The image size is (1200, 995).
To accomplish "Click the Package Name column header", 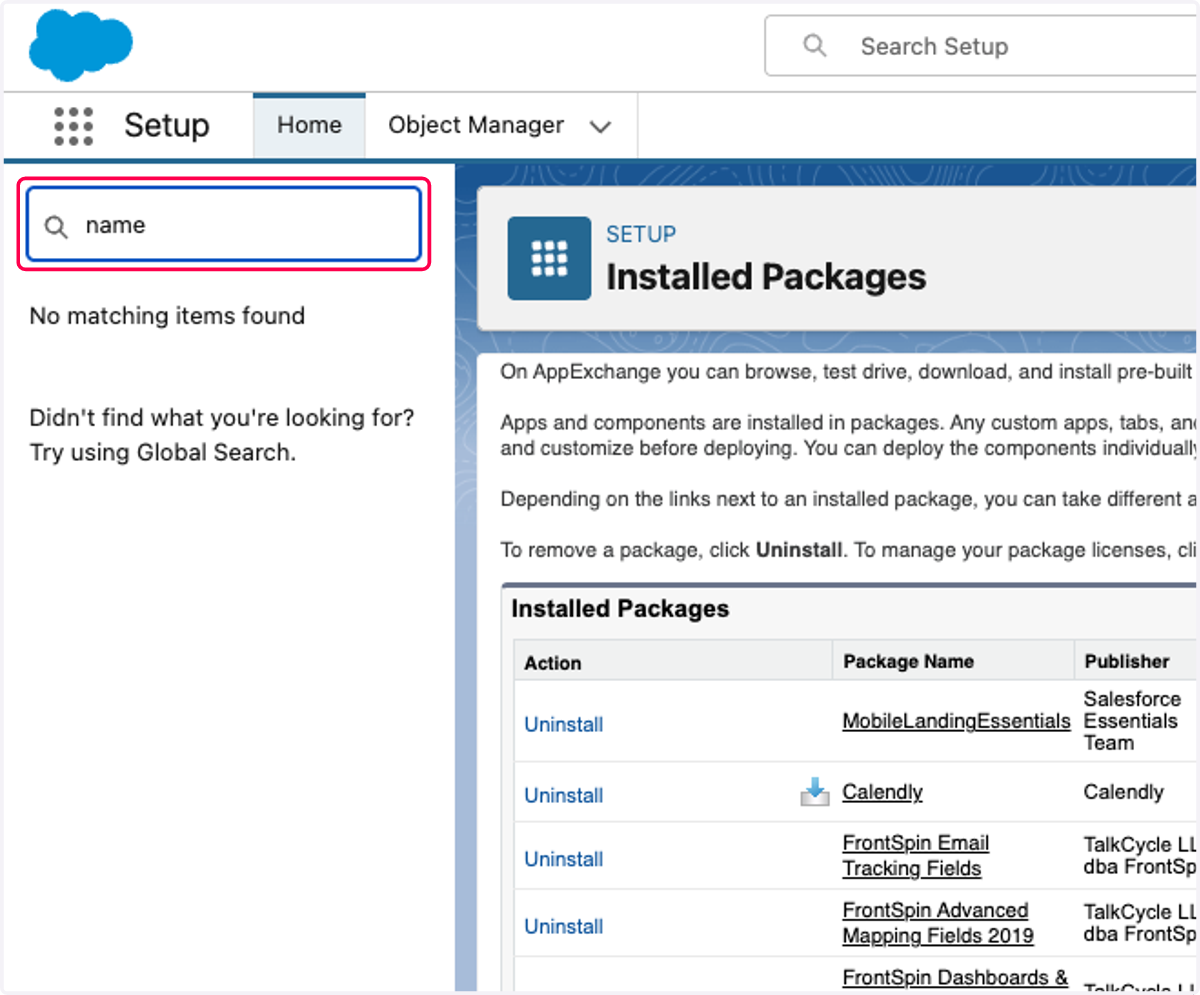I will (908, 662).
